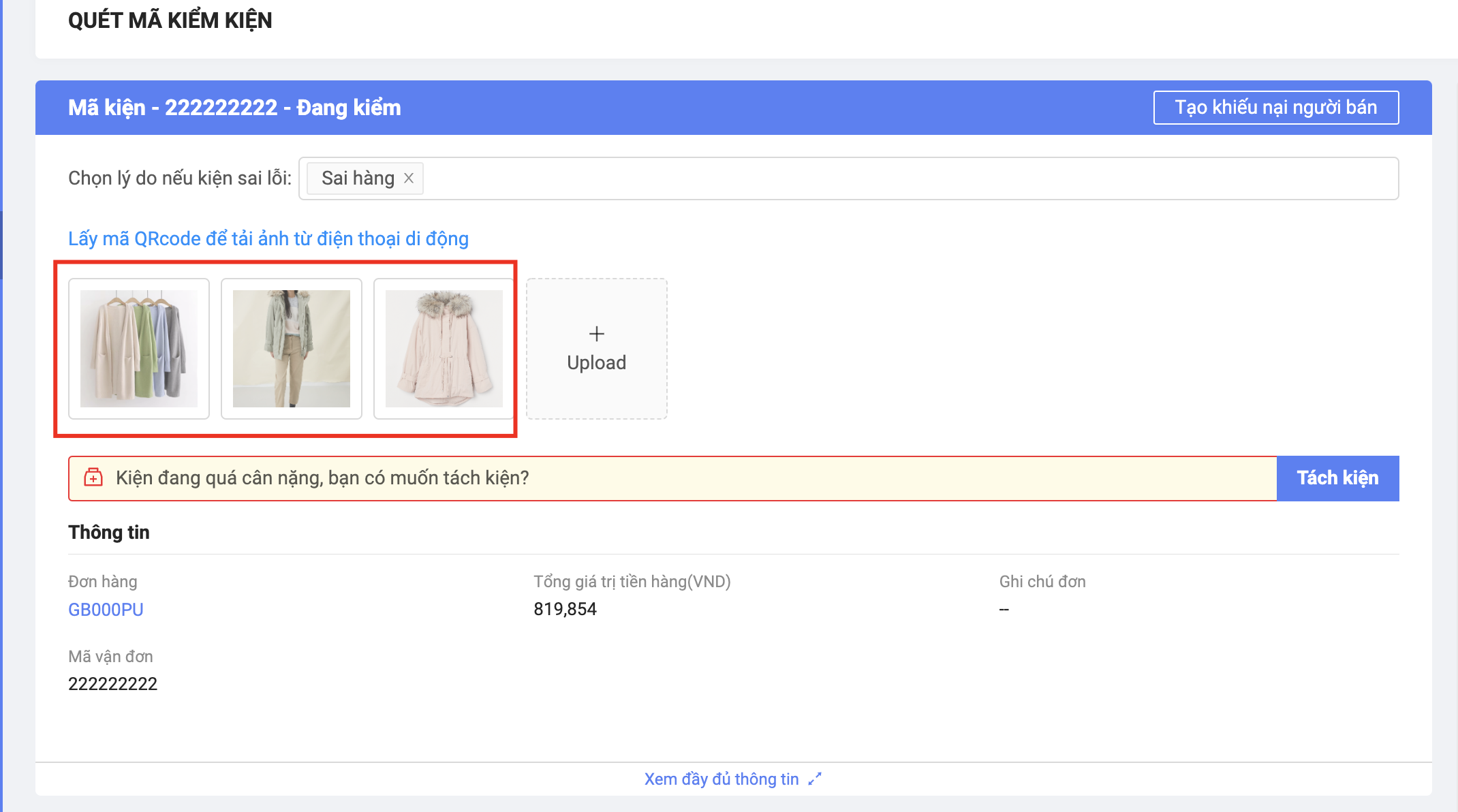Click the overweight warning message text
The height and width of the screenshot is (812, 1458).
pos(322,478)
